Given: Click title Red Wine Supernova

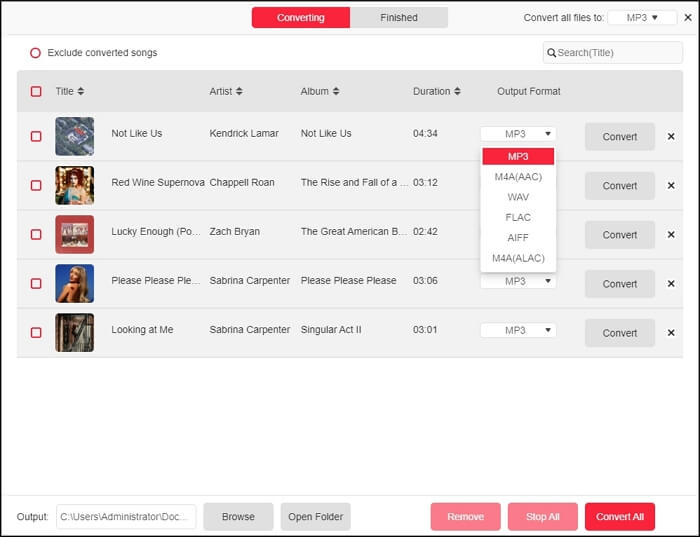Looking at the screenshot, I should tap(158, 183).
